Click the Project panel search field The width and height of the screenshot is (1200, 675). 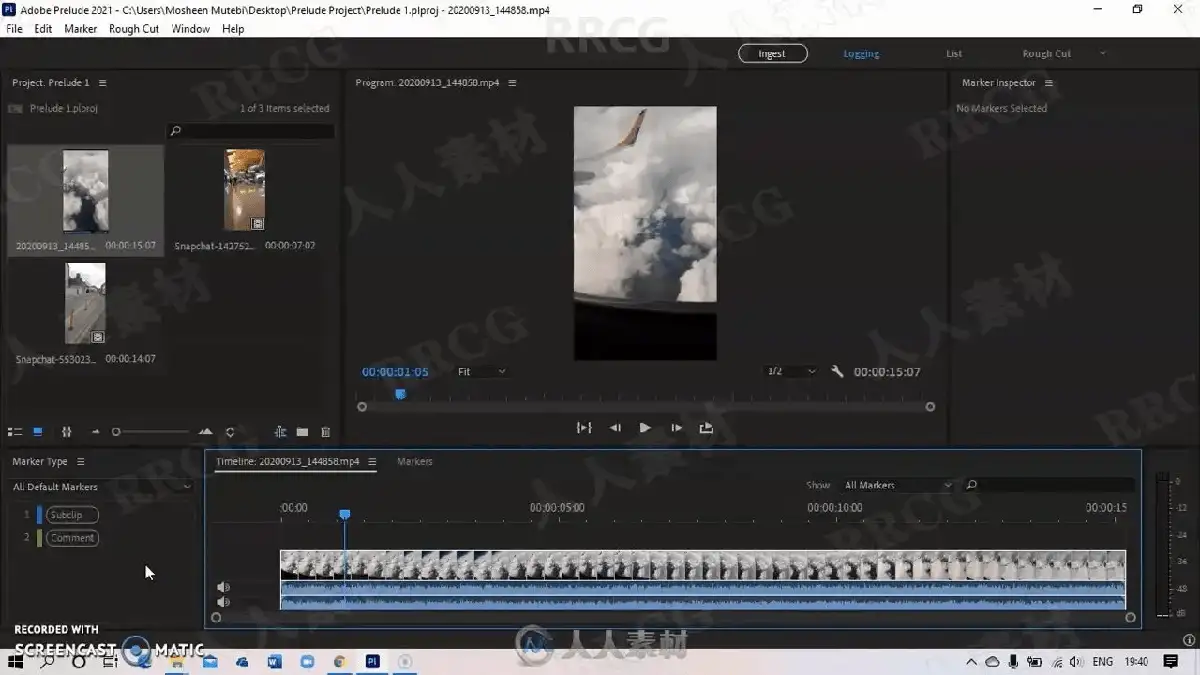251,131
